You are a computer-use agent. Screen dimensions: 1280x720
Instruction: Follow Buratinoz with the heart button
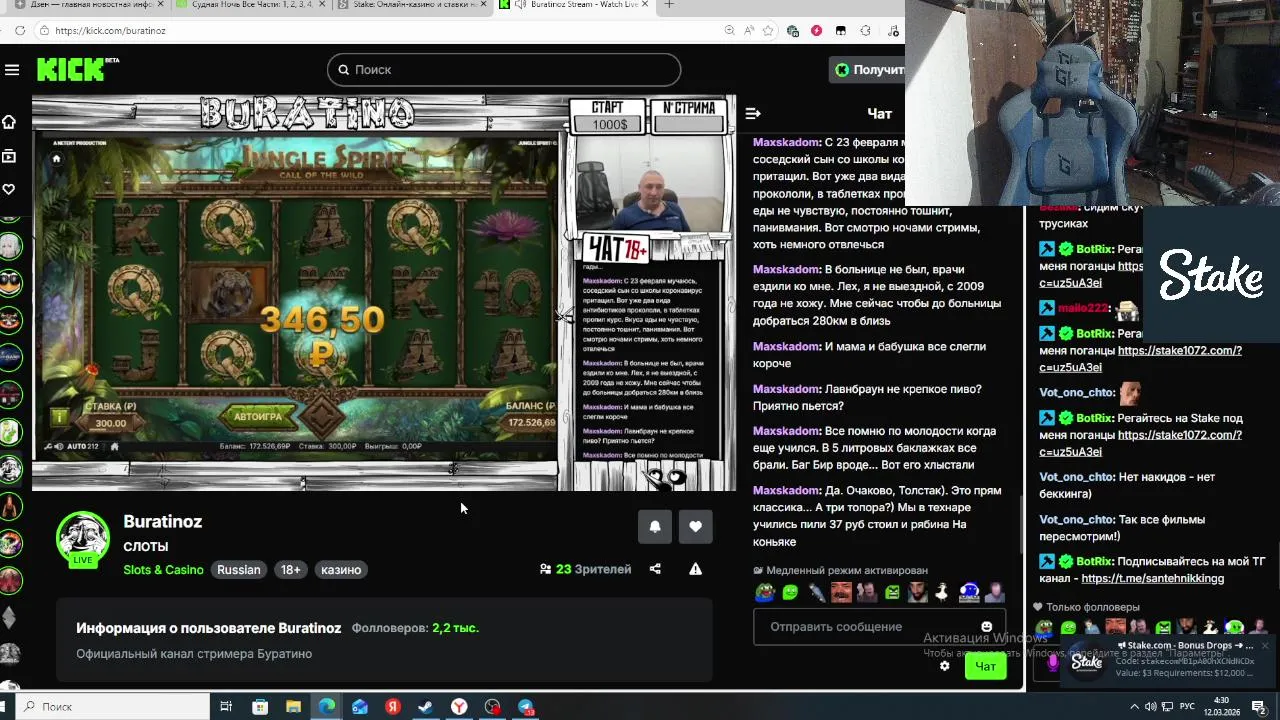tap(695, 526)
